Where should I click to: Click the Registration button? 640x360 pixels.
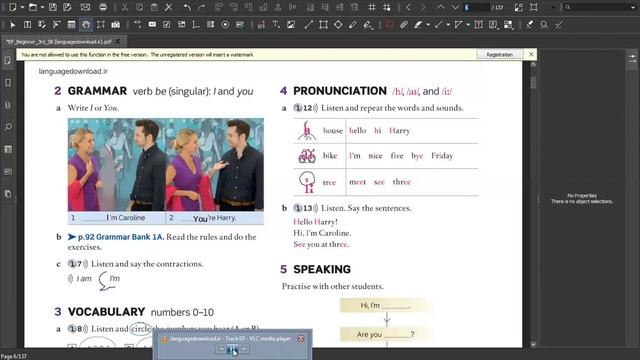(500, 54)
